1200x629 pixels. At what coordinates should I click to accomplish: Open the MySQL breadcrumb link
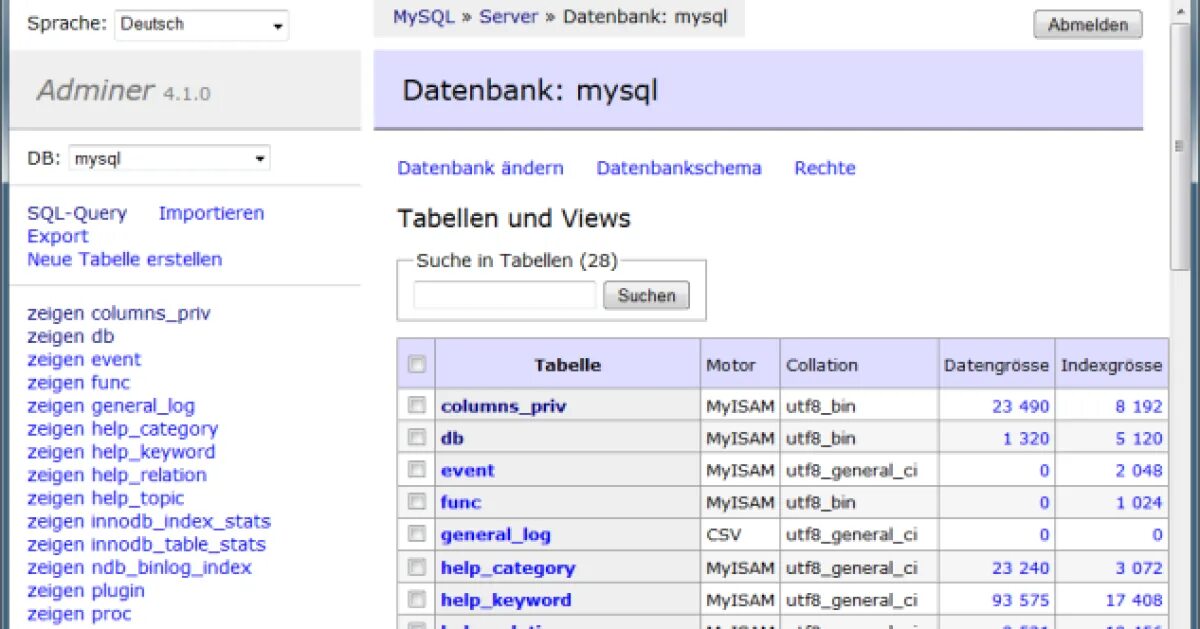424,17
